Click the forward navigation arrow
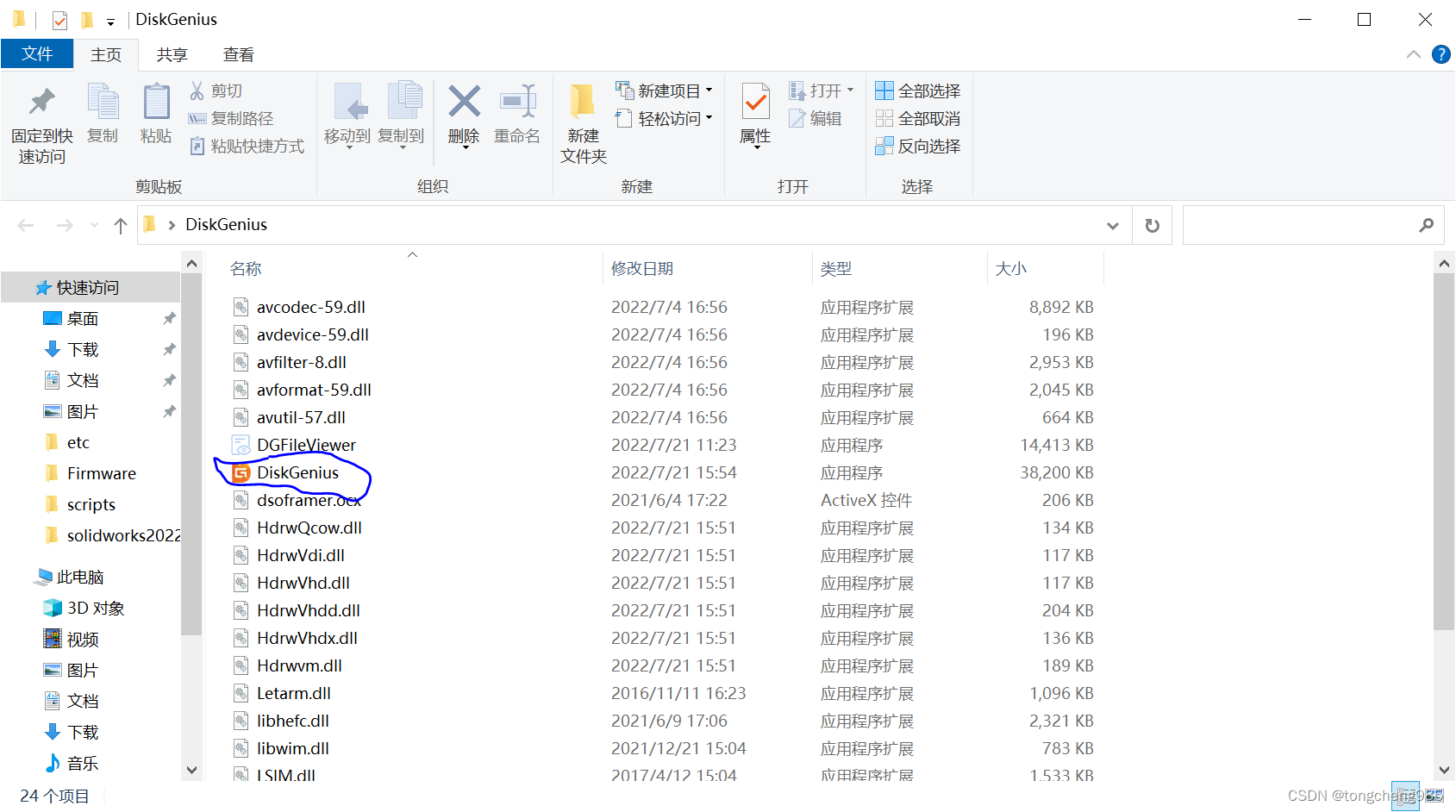1456x812 pixels. (x=65, y=226)
